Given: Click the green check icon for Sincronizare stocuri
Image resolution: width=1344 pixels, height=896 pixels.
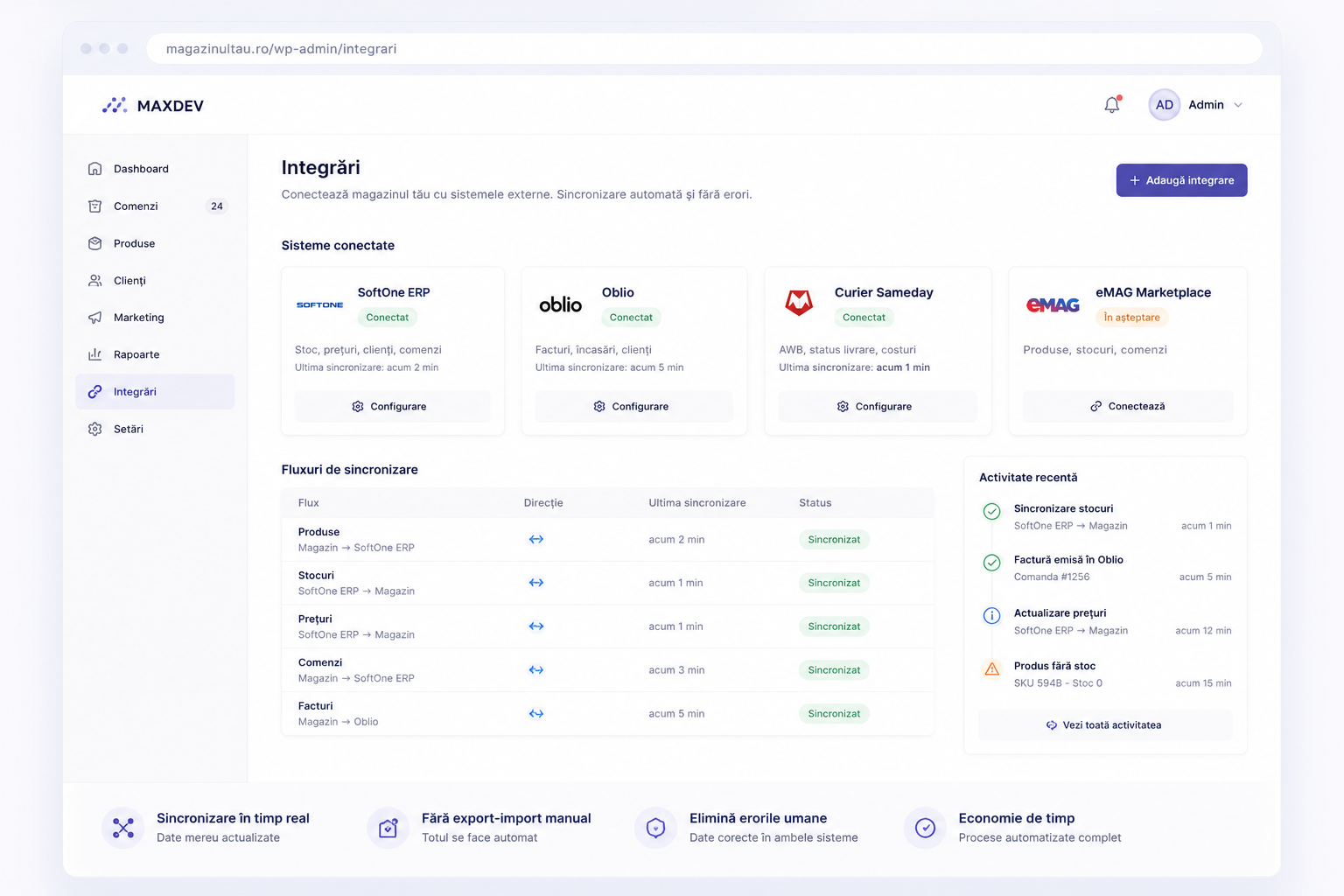Looking at the screenshot, I should [992, 512].
